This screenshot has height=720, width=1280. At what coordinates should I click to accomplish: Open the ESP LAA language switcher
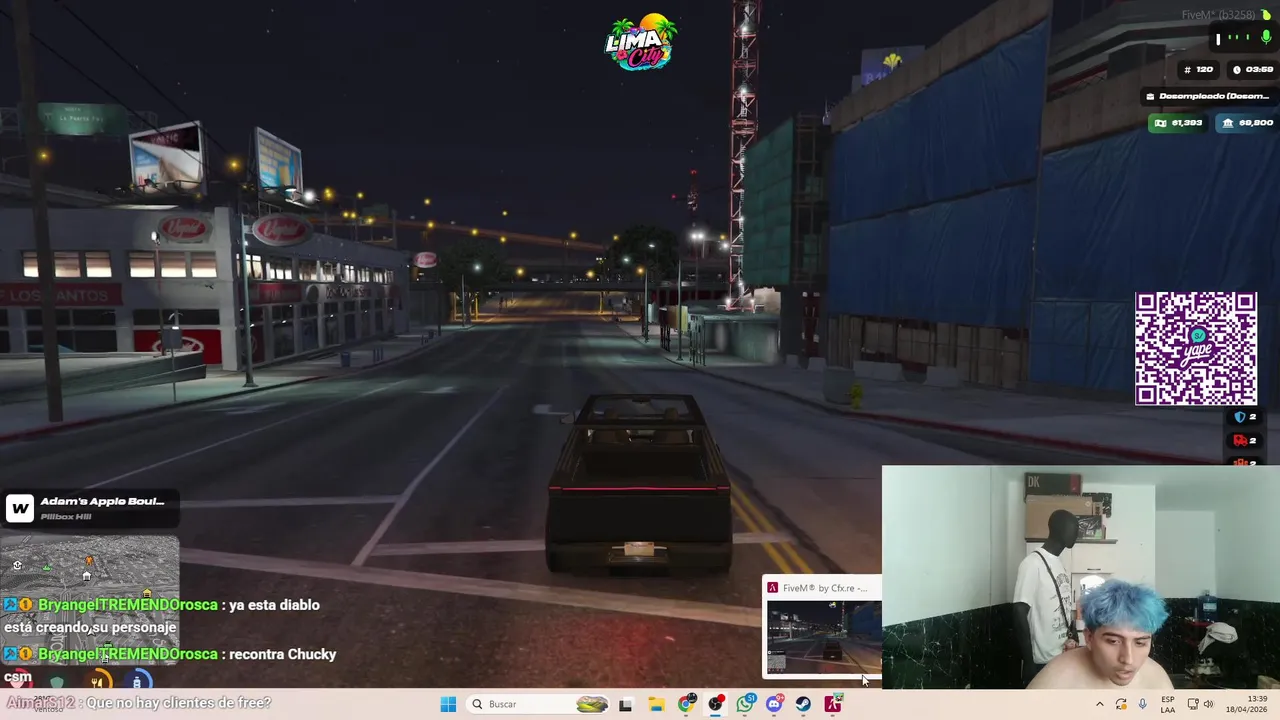tap(1168, 704)
